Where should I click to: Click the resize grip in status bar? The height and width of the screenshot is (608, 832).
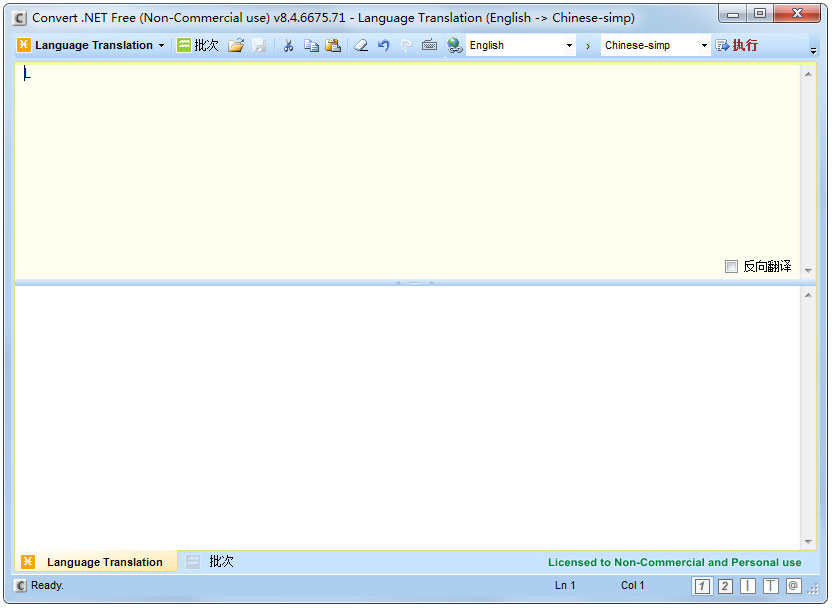click(813, 588)
